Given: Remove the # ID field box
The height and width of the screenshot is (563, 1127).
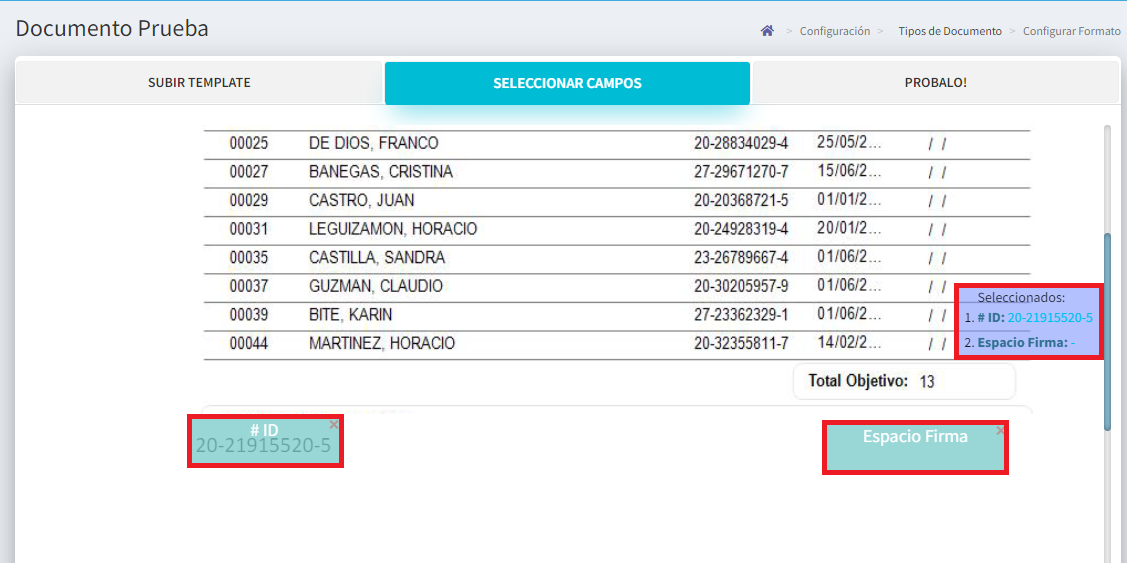Looking at the screenshot, I should [x=334, y=425].
